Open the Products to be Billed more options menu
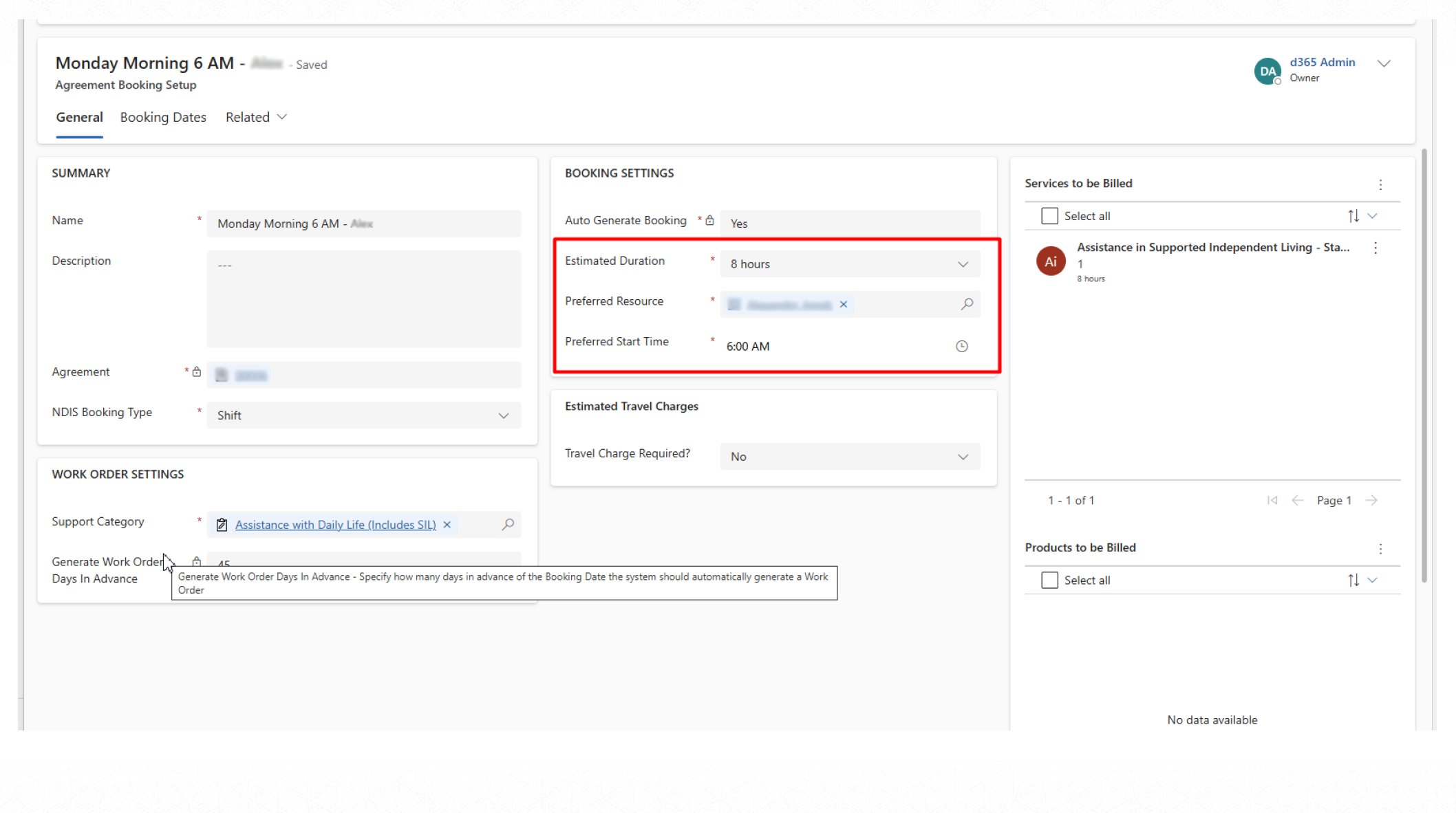 (x=1380, y=548)
